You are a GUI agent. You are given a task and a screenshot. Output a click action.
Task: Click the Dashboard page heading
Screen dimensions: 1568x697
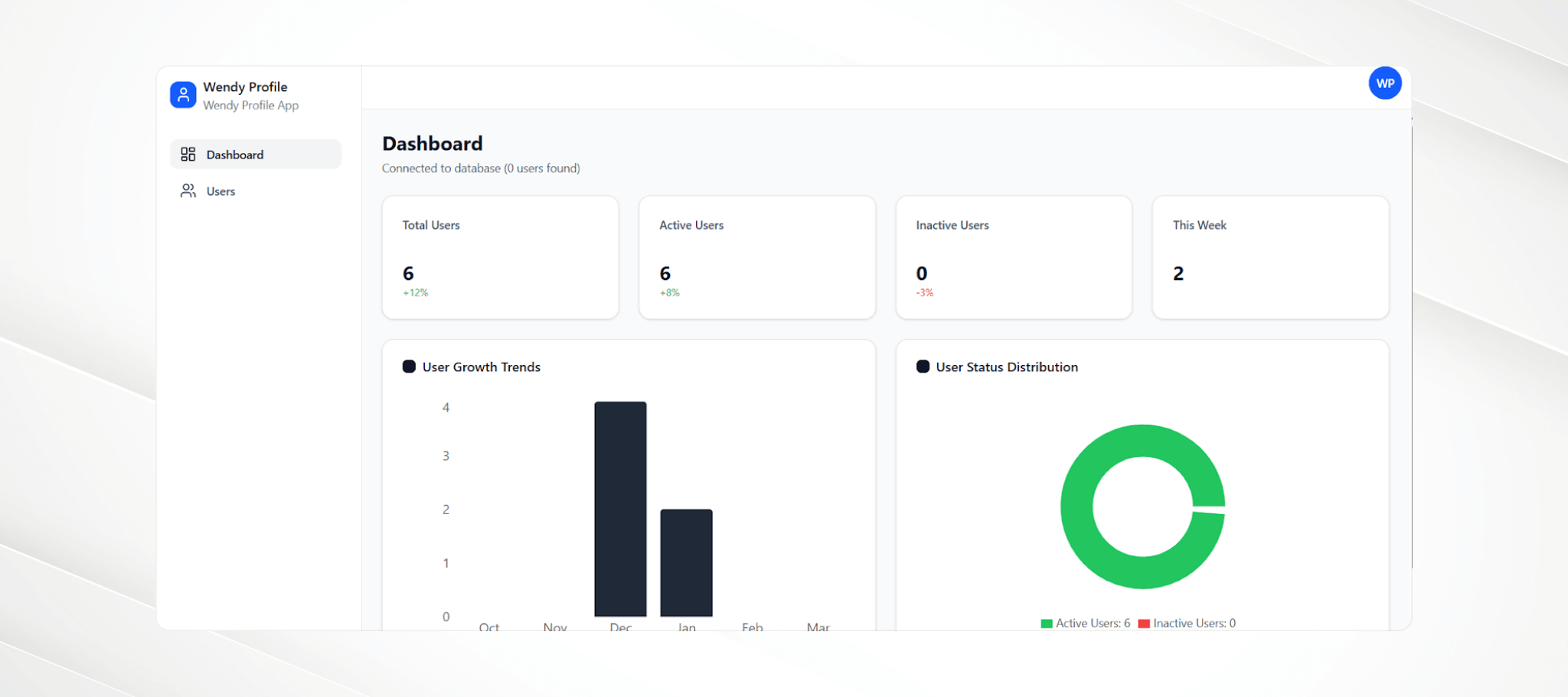(x=433, y=144)
